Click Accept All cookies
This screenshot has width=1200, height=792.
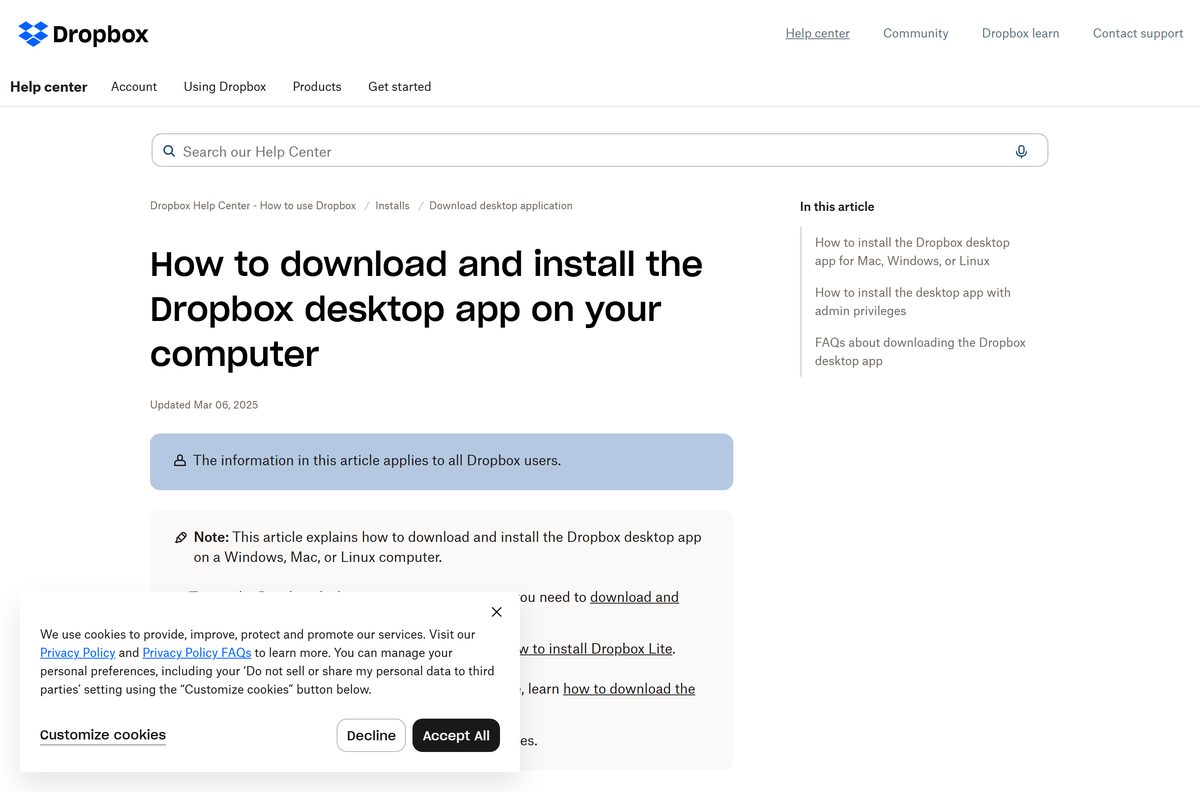click(456, 735)
